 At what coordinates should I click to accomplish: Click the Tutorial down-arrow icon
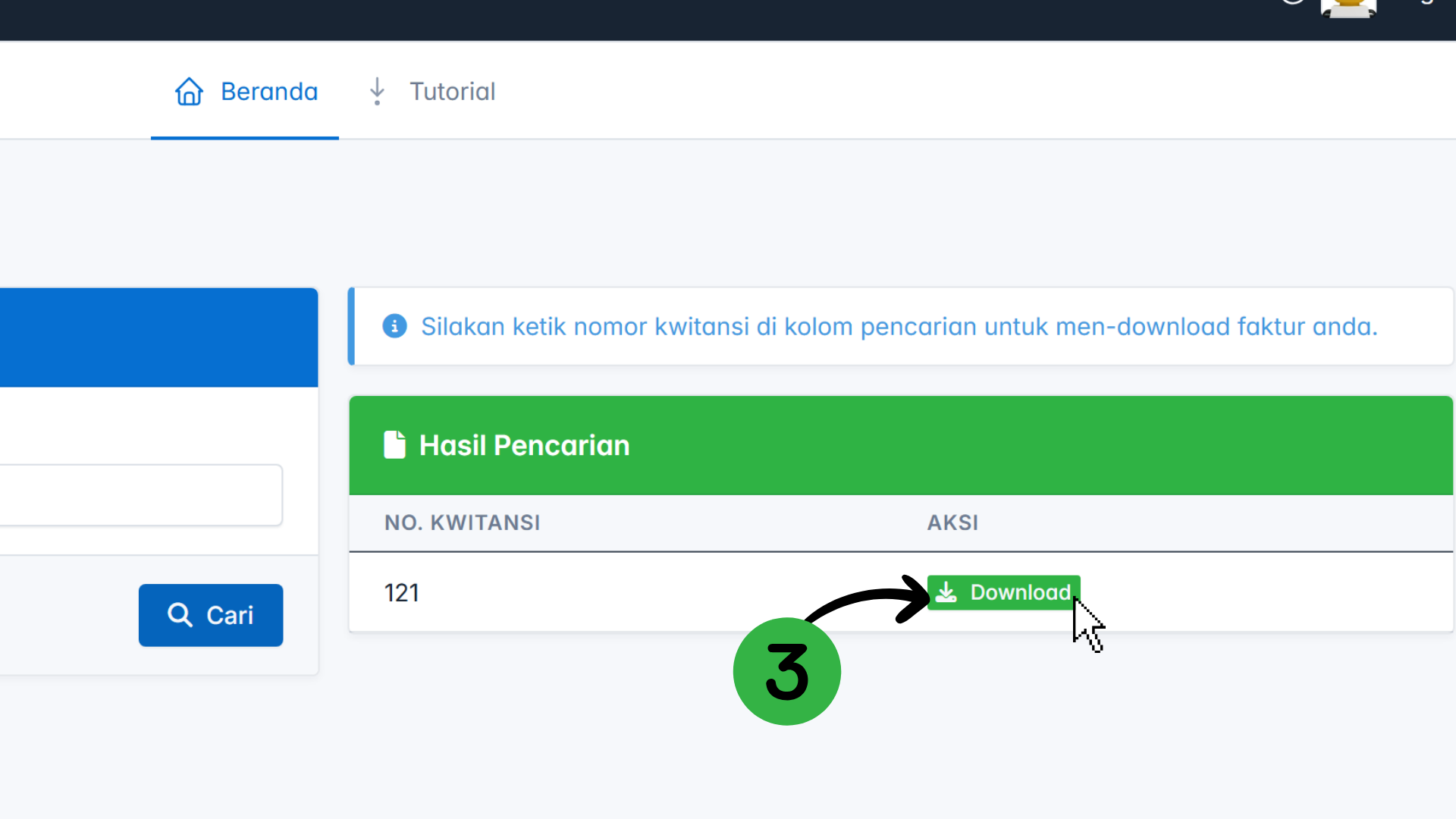[377, 92]
